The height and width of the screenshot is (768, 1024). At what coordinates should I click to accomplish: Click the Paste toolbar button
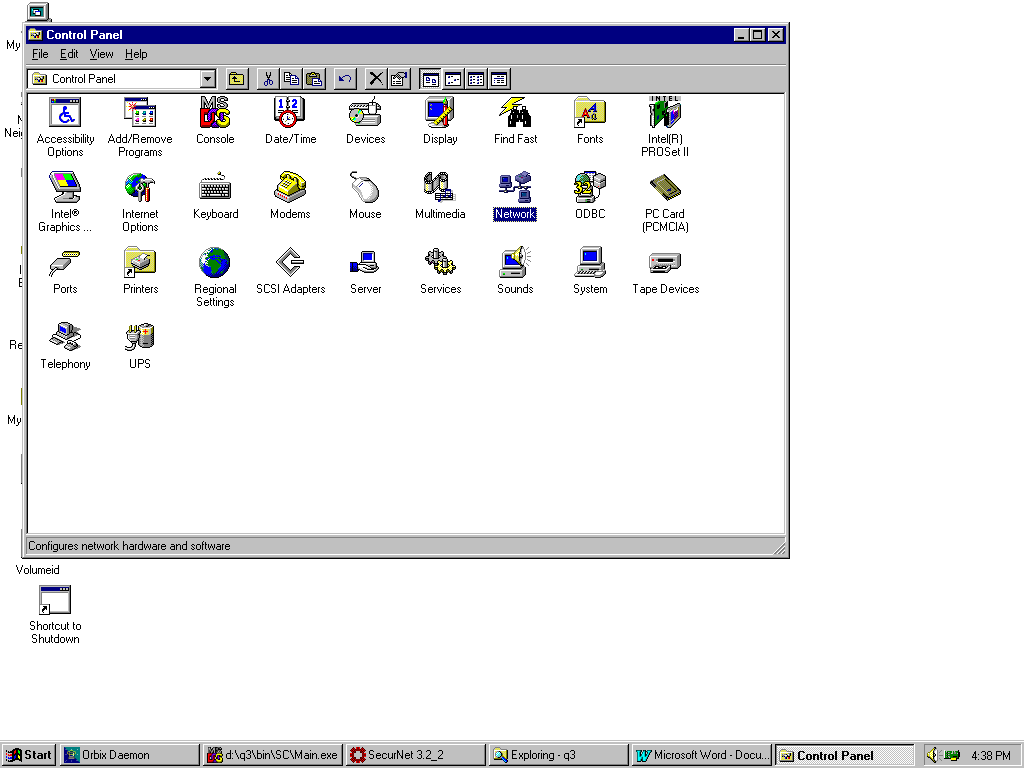(315, 79)
